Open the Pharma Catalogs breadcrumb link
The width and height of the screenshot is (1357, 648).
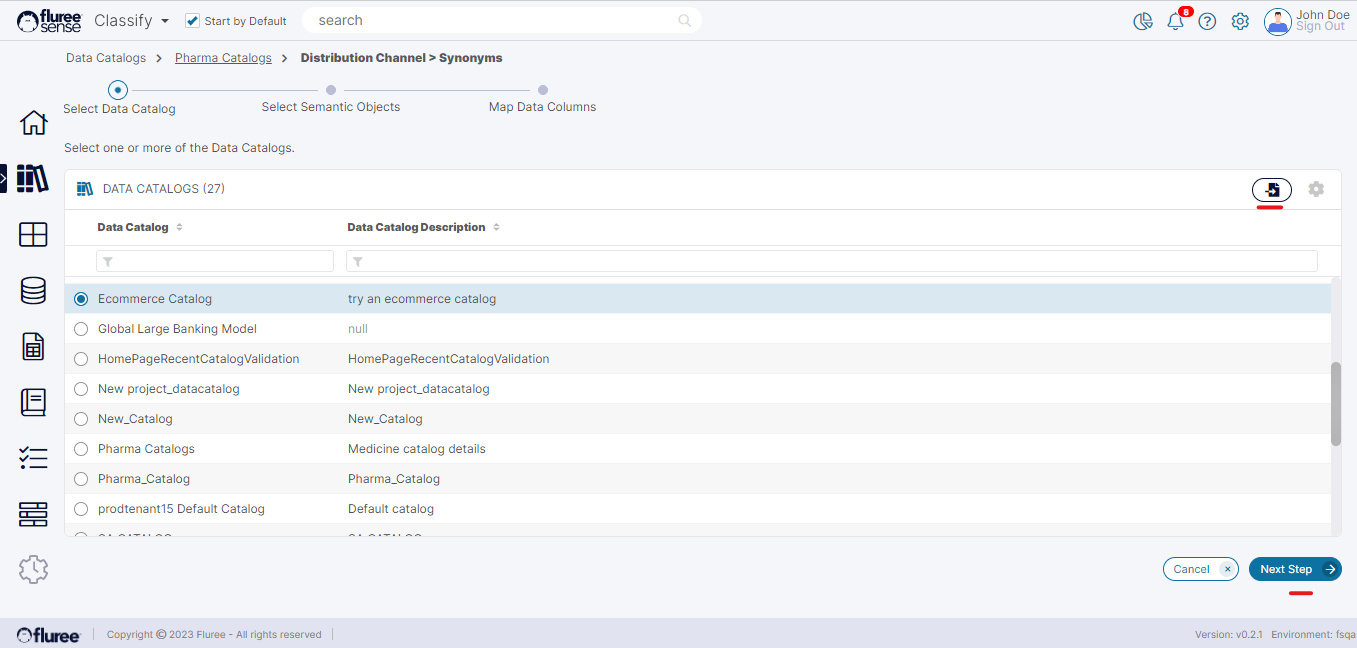pyautogui.click(x=223, y=58)
